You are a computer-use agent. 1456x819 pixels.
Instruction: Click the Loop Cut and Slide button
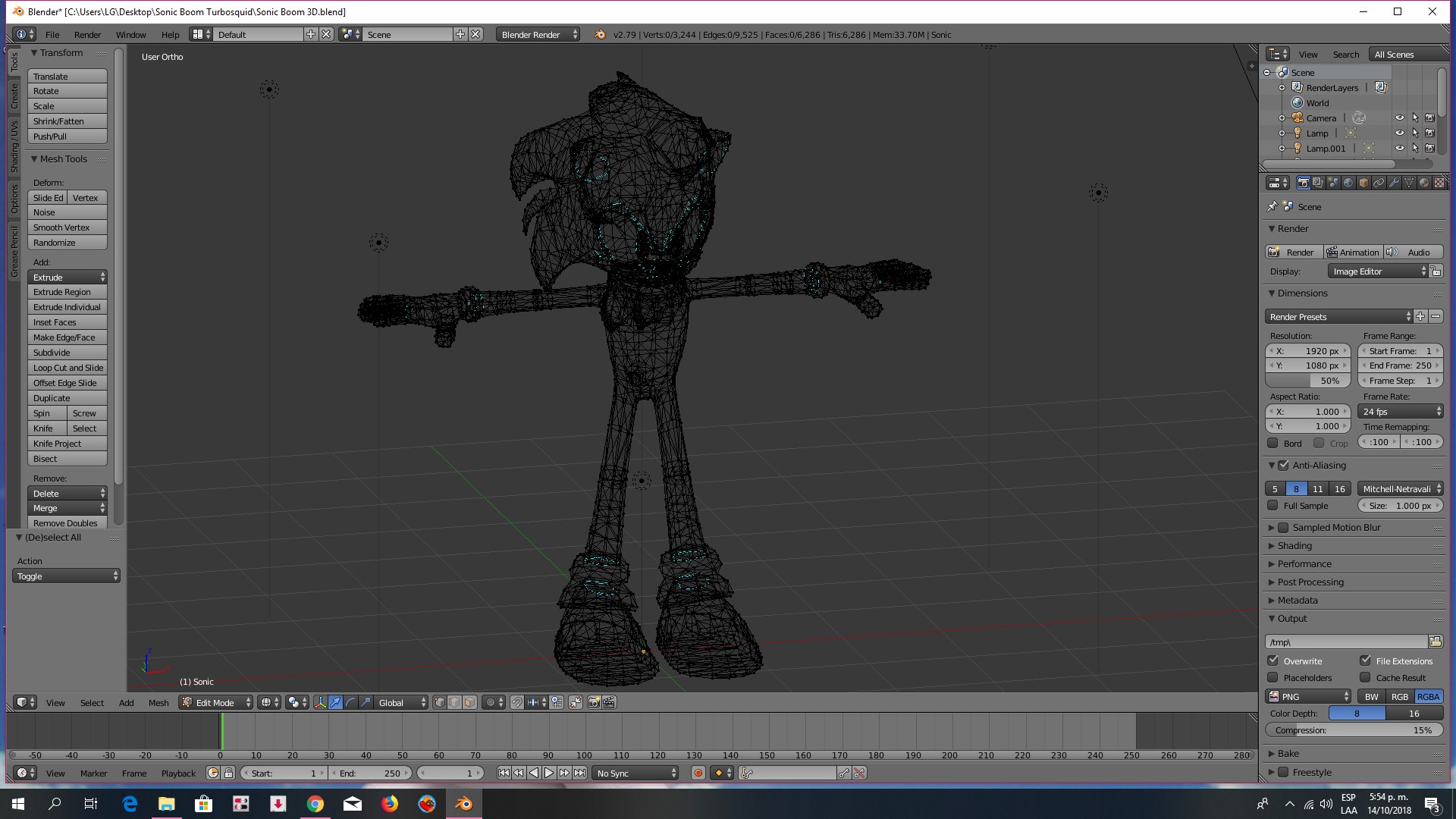pos(67,367)
